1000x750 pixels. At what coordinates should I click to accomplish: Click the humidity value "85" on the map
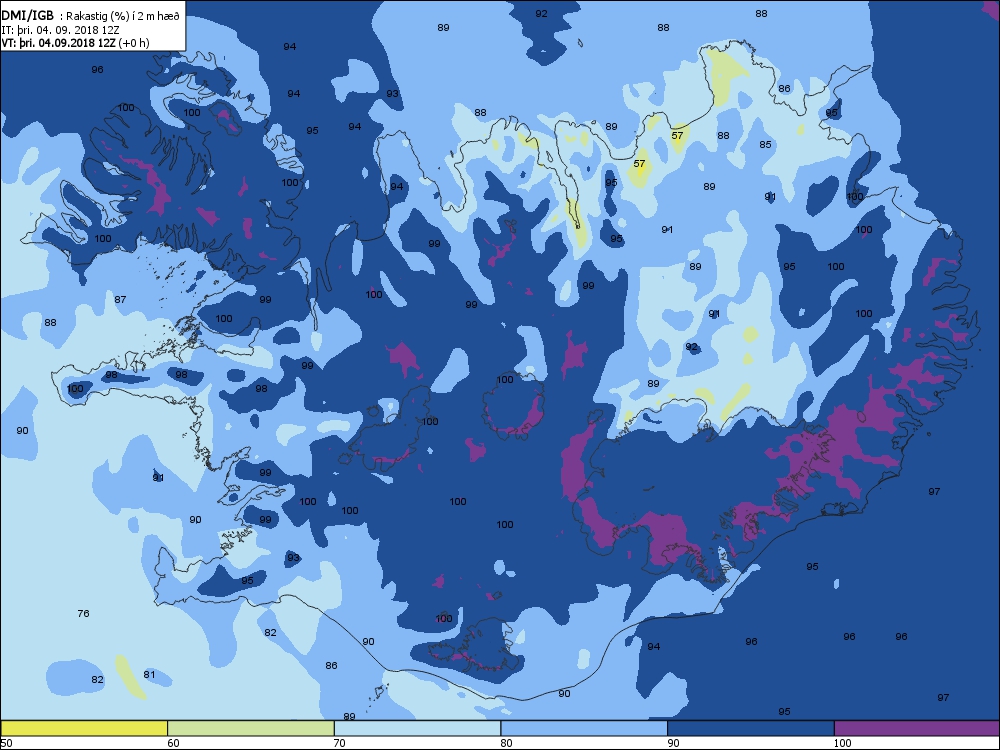pos(765,145)
